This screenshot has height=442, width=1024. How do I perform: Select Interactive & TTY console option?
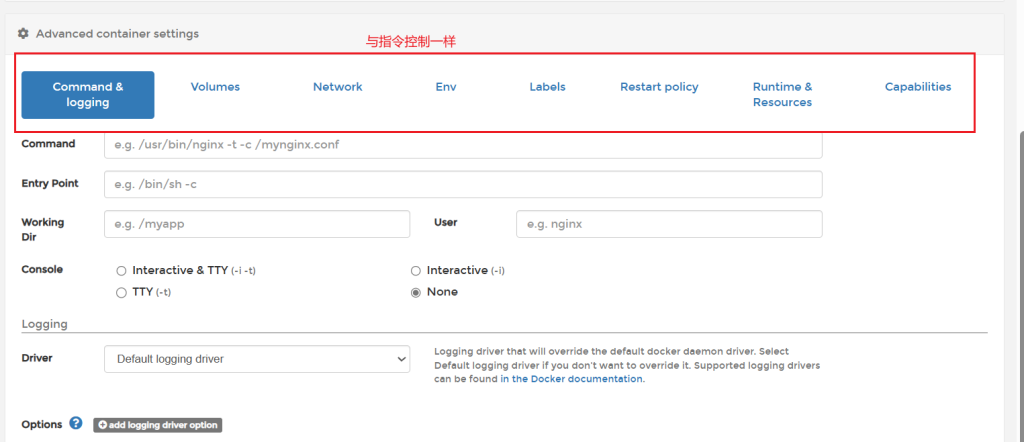[122, 271]
